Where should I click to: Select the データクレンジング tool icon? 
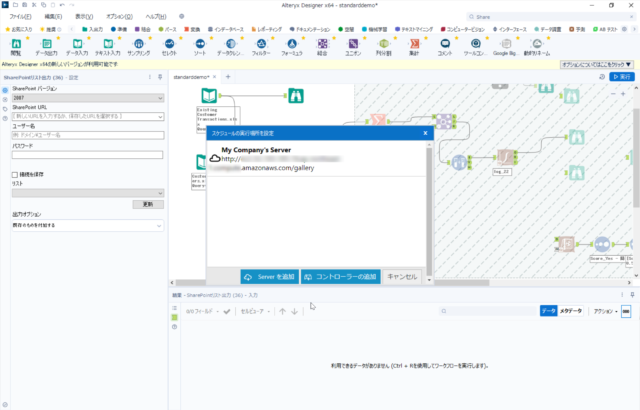point(231,44)
